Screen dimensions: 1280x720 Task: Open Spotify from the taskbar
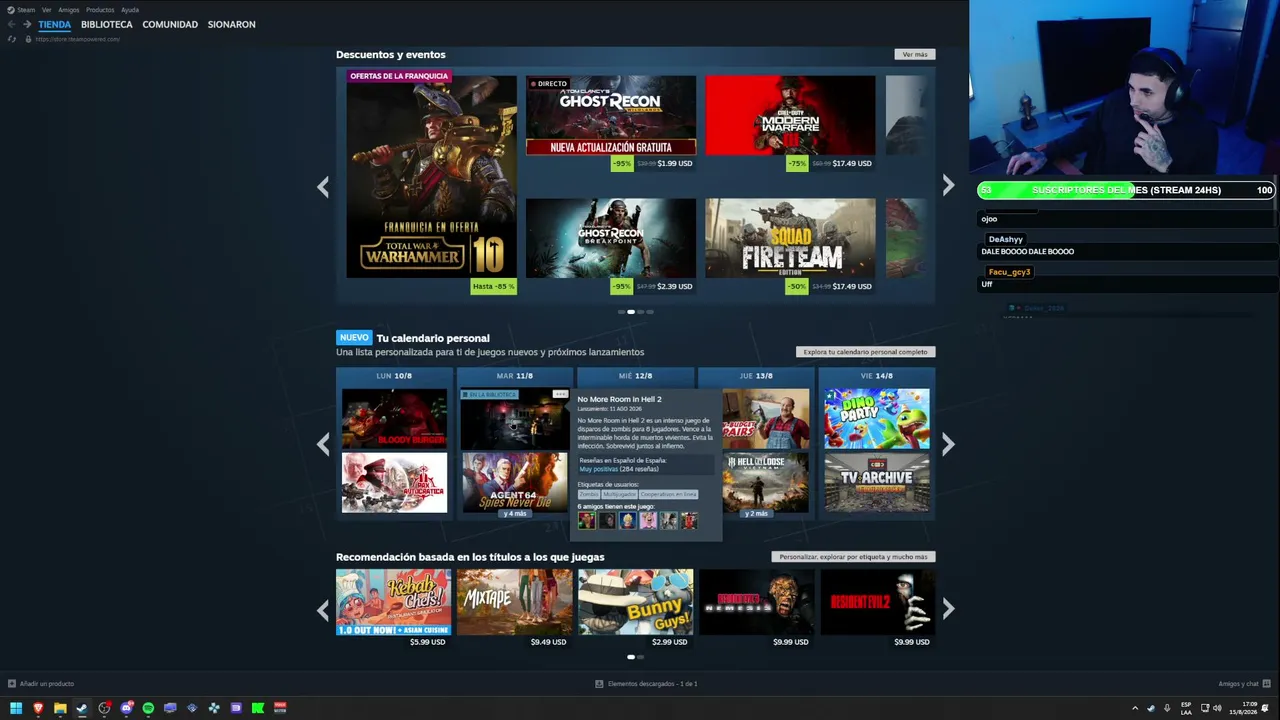coord(148,708)
